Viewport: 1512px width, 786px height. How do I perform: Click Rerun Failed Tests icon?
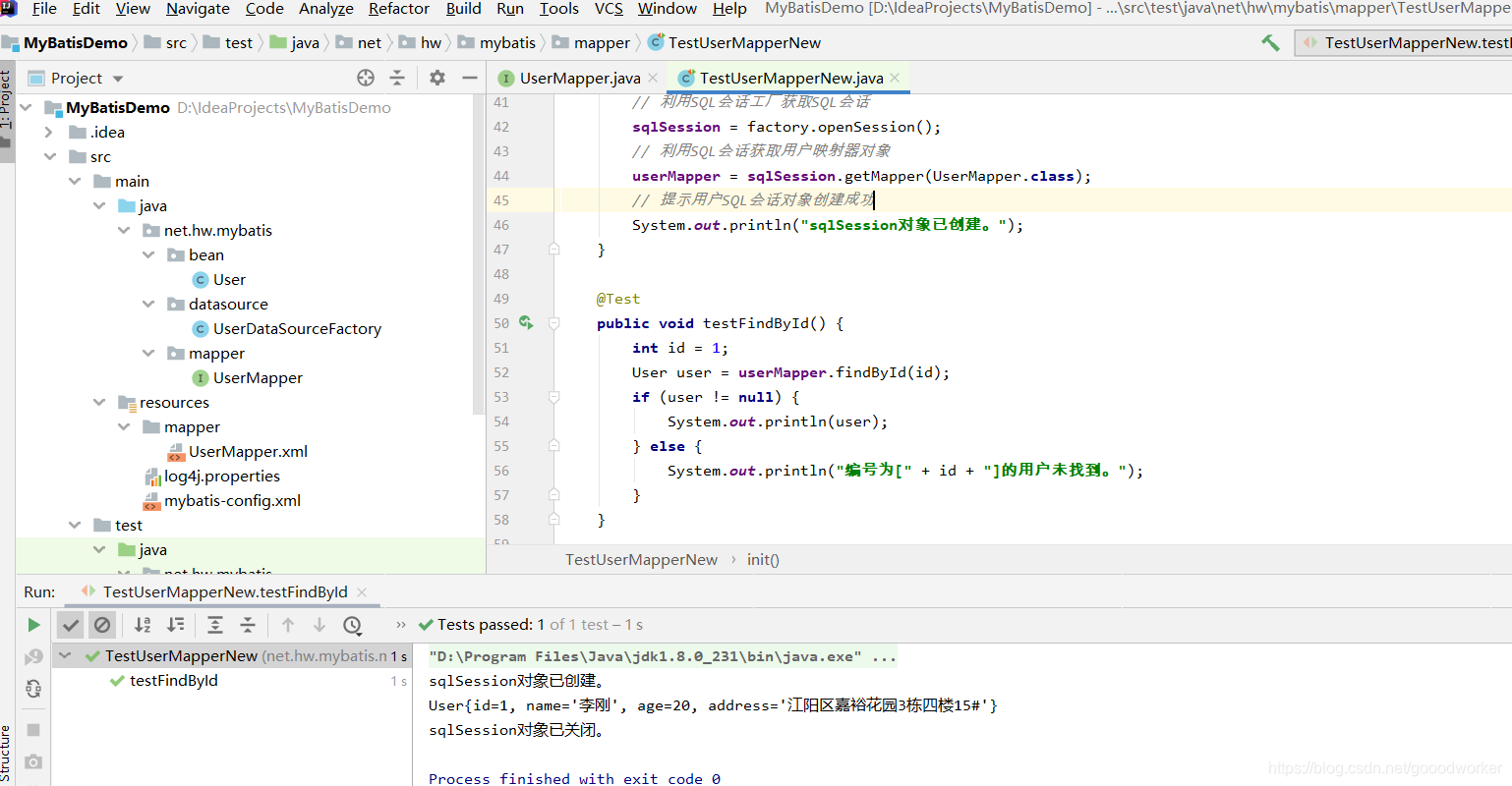33,656
